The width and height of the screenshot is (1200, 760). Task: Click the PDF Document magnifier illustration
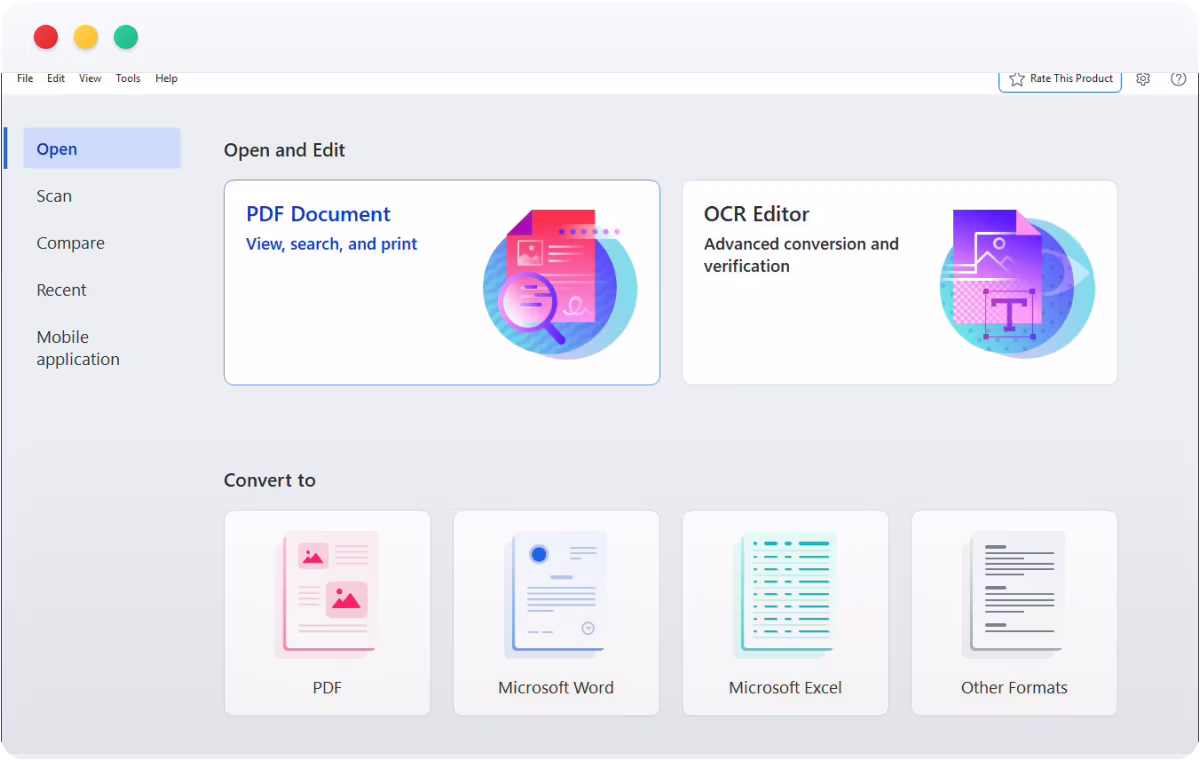pyautogui.click(x=560, y=283)
